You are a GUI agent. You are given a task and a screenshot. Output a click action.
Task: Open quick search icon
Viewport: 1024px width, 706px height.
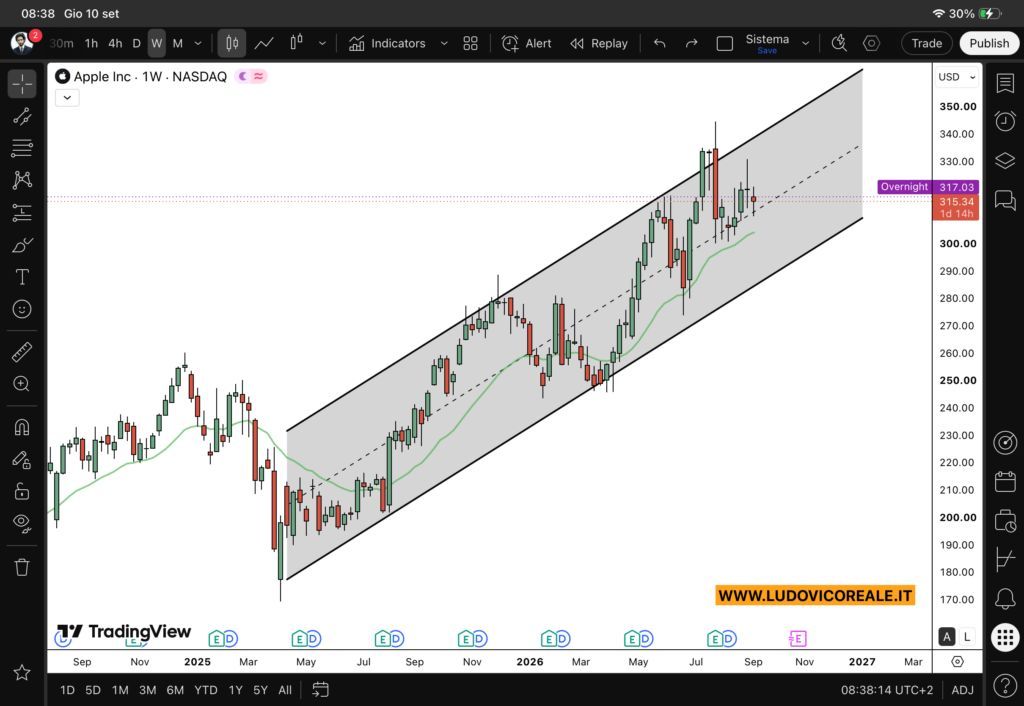coord(839,43)
